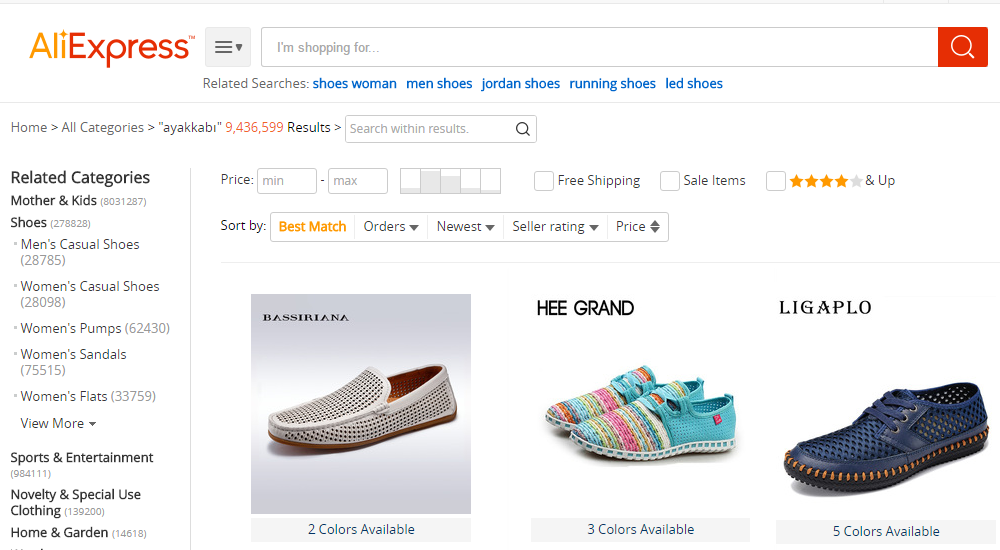Viewport: 1000px width, 550px height.
Task: Open the categories hamburger menu button
Action: pyautogui.click(x=228, y=47)
